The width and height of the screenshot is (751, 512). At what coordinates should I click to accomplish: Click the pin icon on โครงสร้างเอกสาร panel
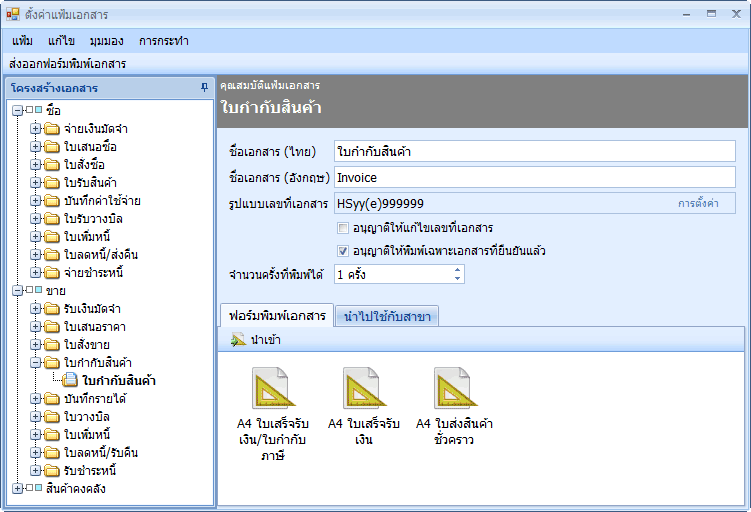pyautogui.click(x=205, y=88)
